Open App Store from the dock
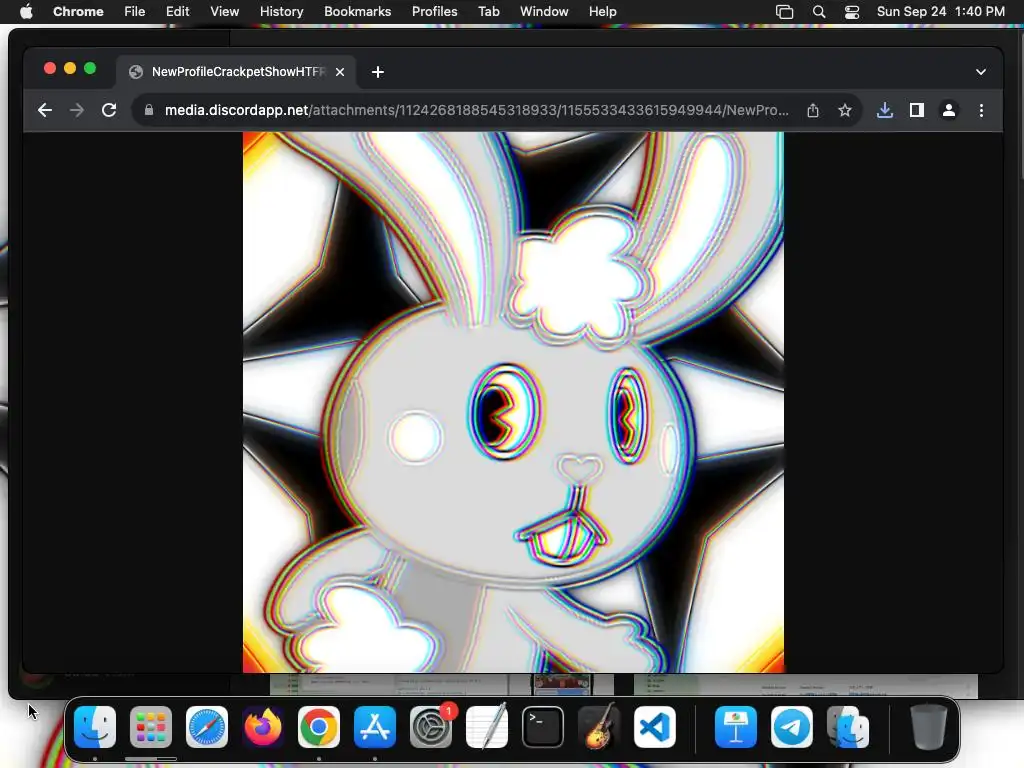Image resolution: width=1024 pixels, height=768 pixels. pos(375,727)
